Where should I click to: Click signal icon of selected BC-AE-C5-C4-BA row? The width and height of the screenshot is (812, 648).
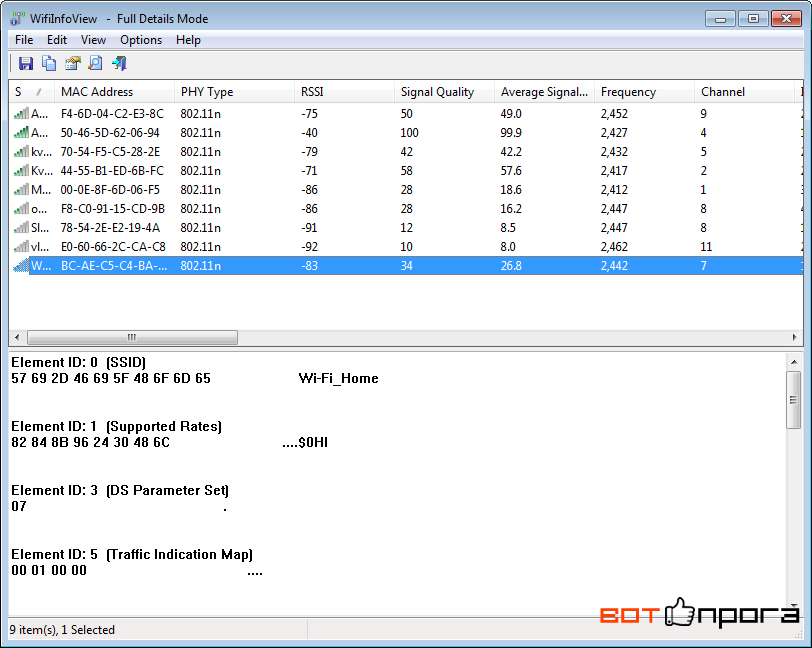[21, 266]
